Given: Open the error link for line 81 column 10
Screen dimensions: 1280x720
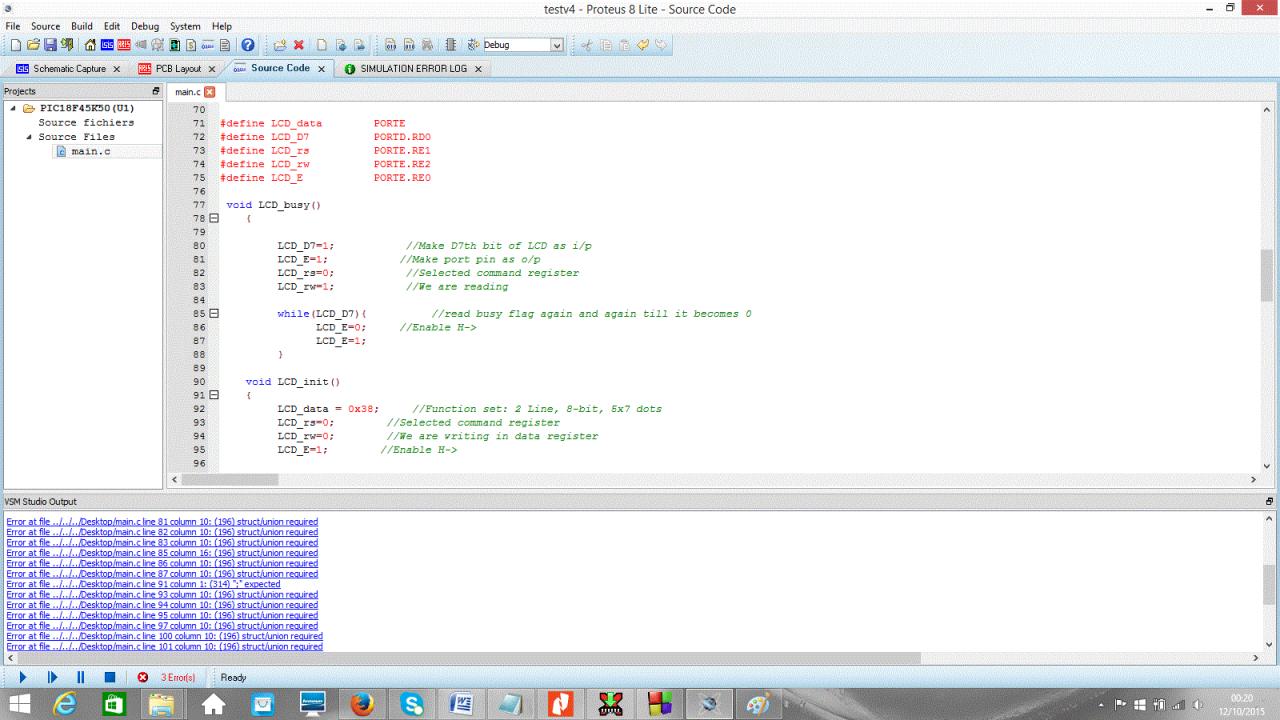Looking at the screenshot, I should [x=162, y=522].
